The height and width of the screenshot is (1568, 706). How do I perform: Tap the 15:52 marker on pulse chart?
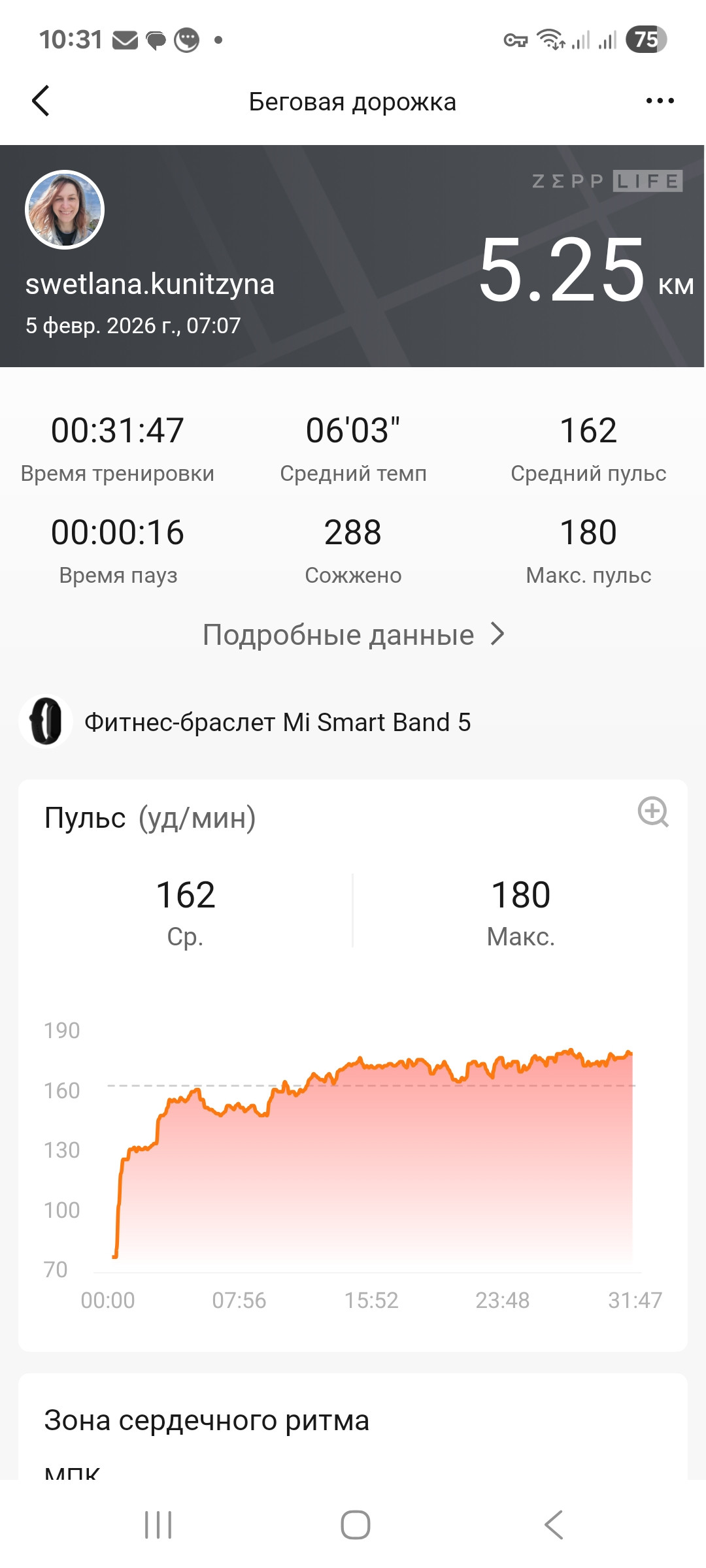371,1300
